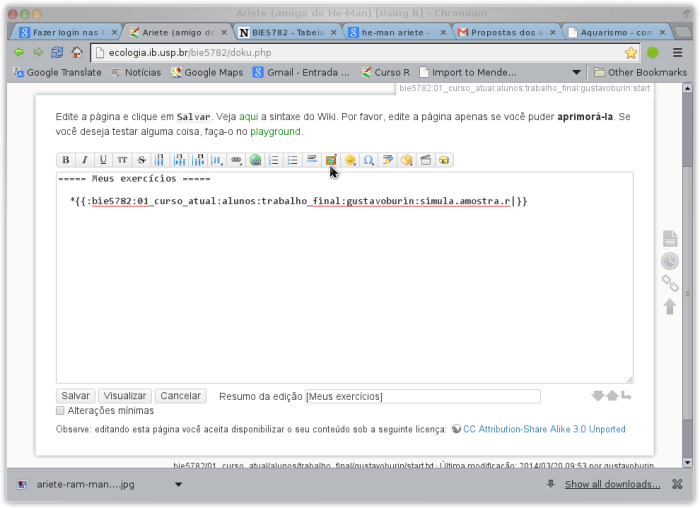Toggle the editor line-wrap arrow icon
700x508 pixels.
(x=626, y=396)
